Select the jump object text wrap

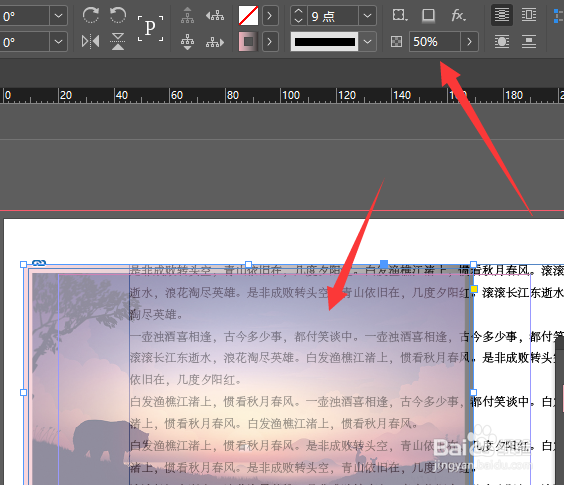529,42
